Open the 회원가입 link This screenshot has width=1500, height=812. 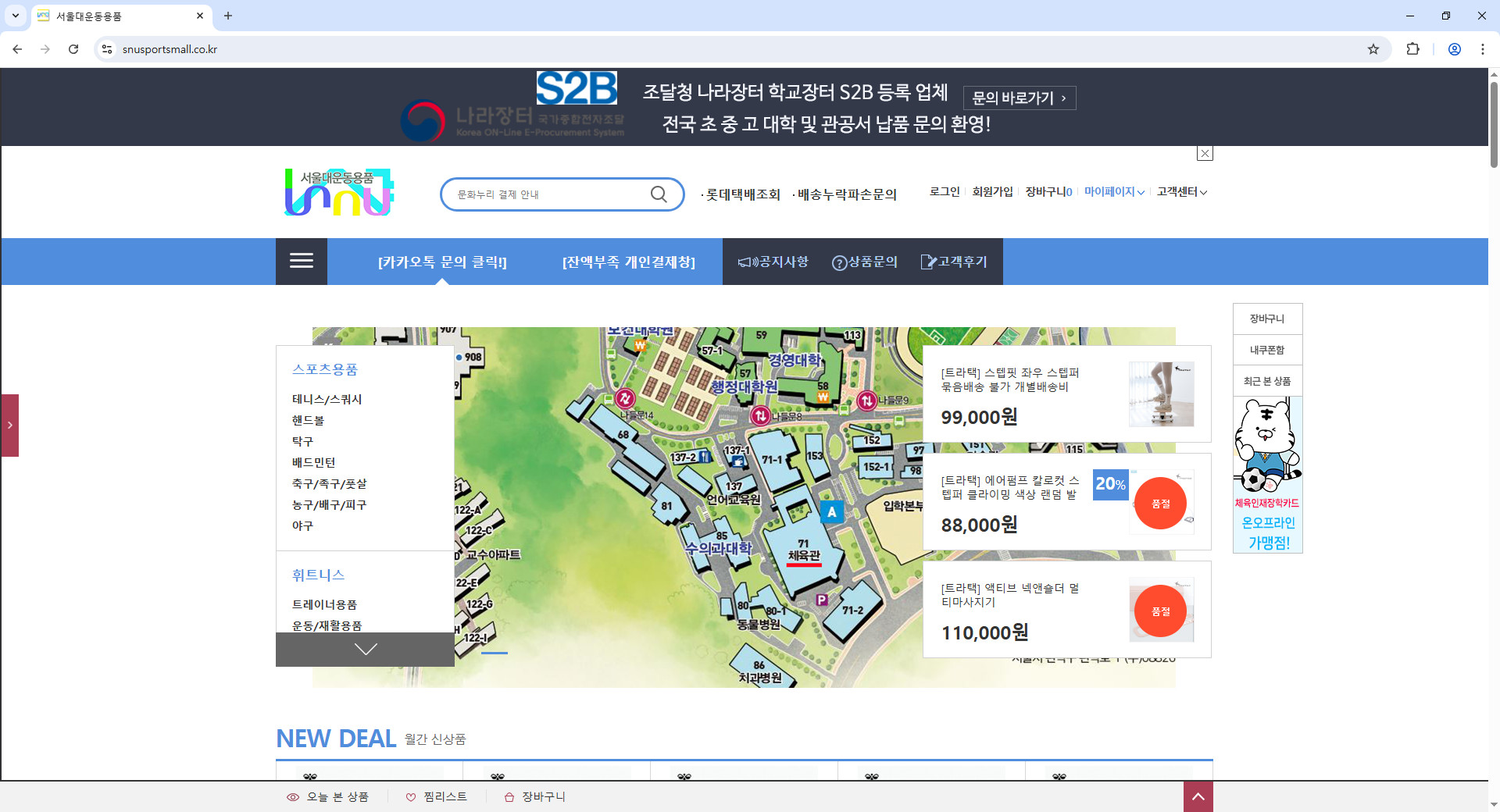(x=992, y=192)
